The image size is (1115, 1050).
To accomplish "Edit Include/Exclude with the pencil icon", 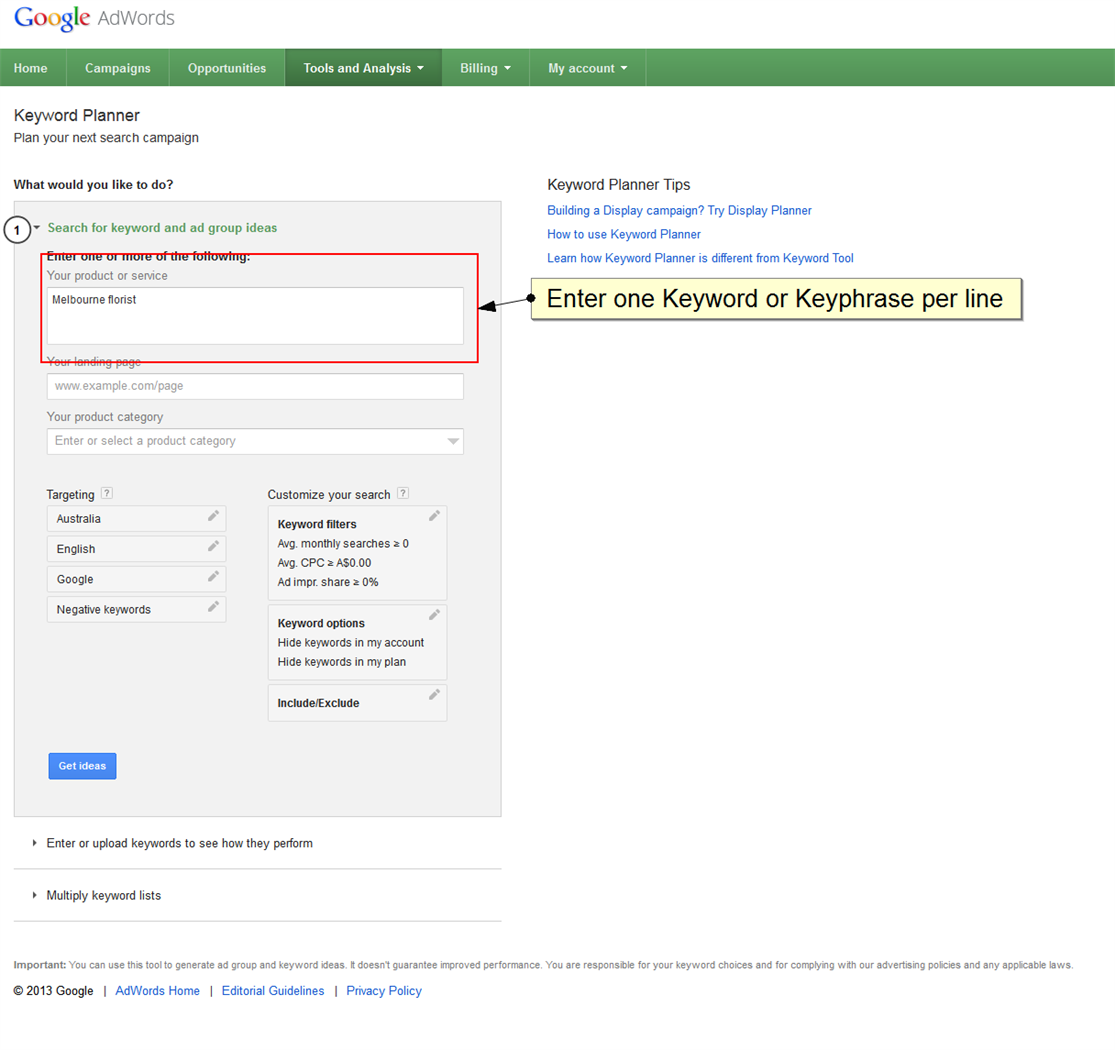I will 434,695.
